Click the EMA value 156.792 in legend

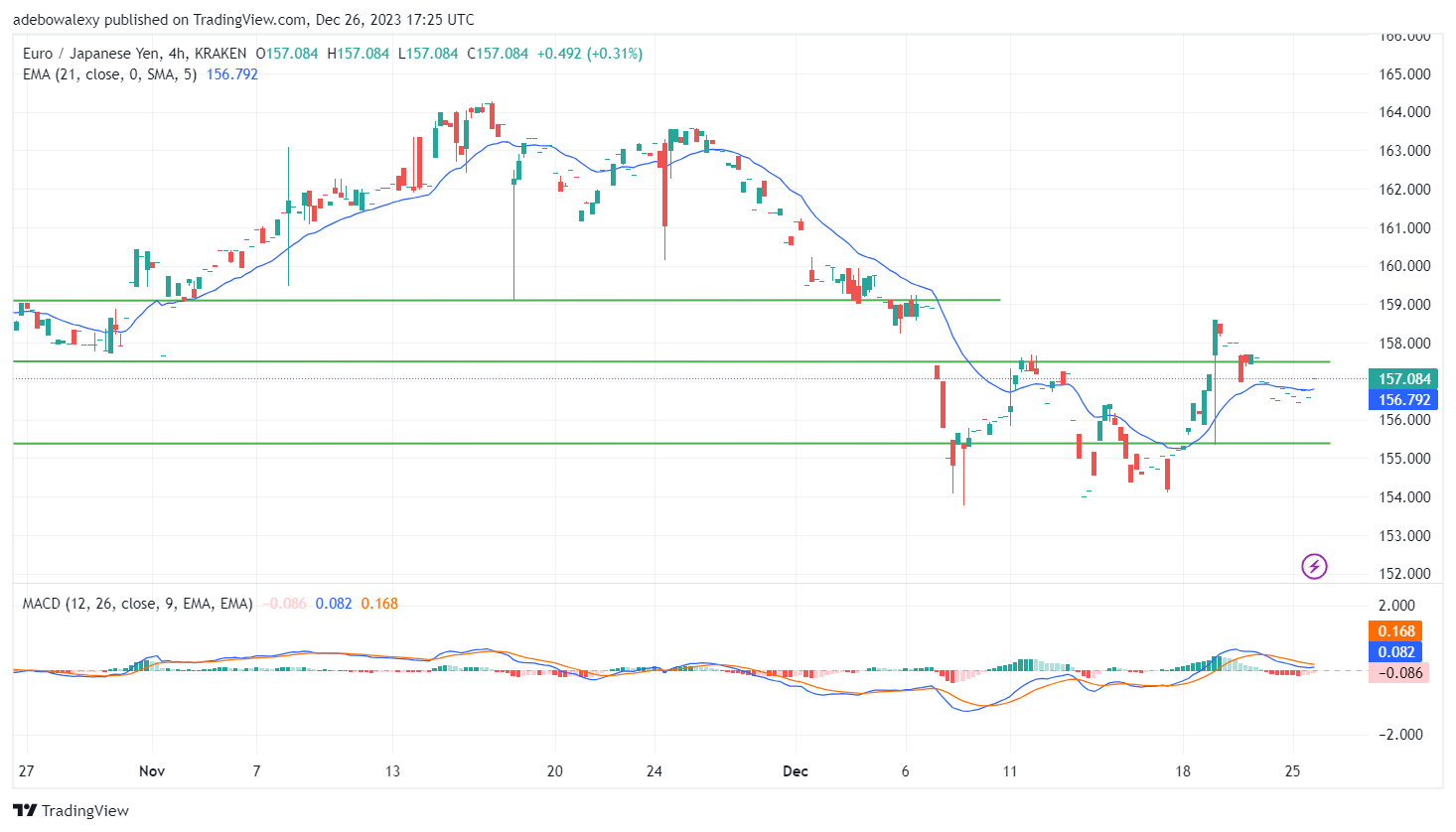(x=231, y=74)
